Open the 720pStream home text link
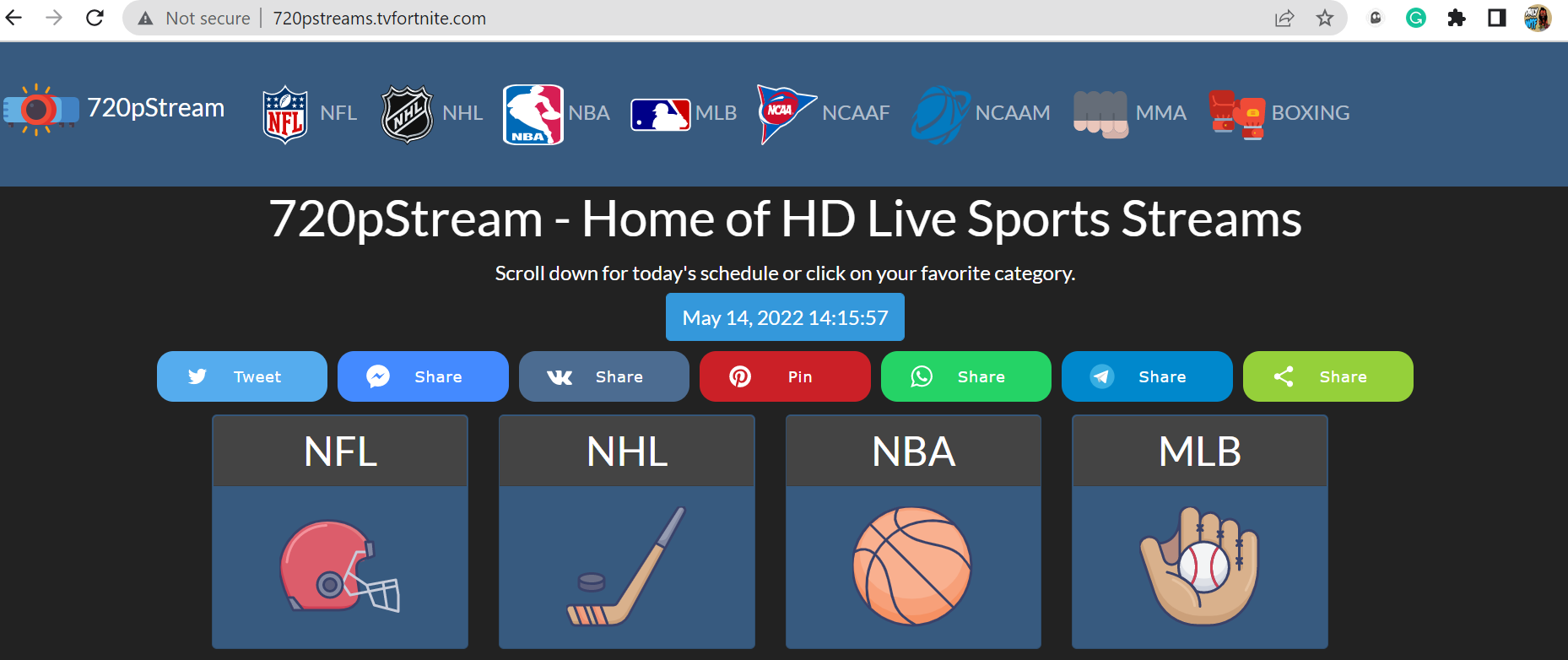This screenshot has height=660, width=1568. tap(156, 108)
